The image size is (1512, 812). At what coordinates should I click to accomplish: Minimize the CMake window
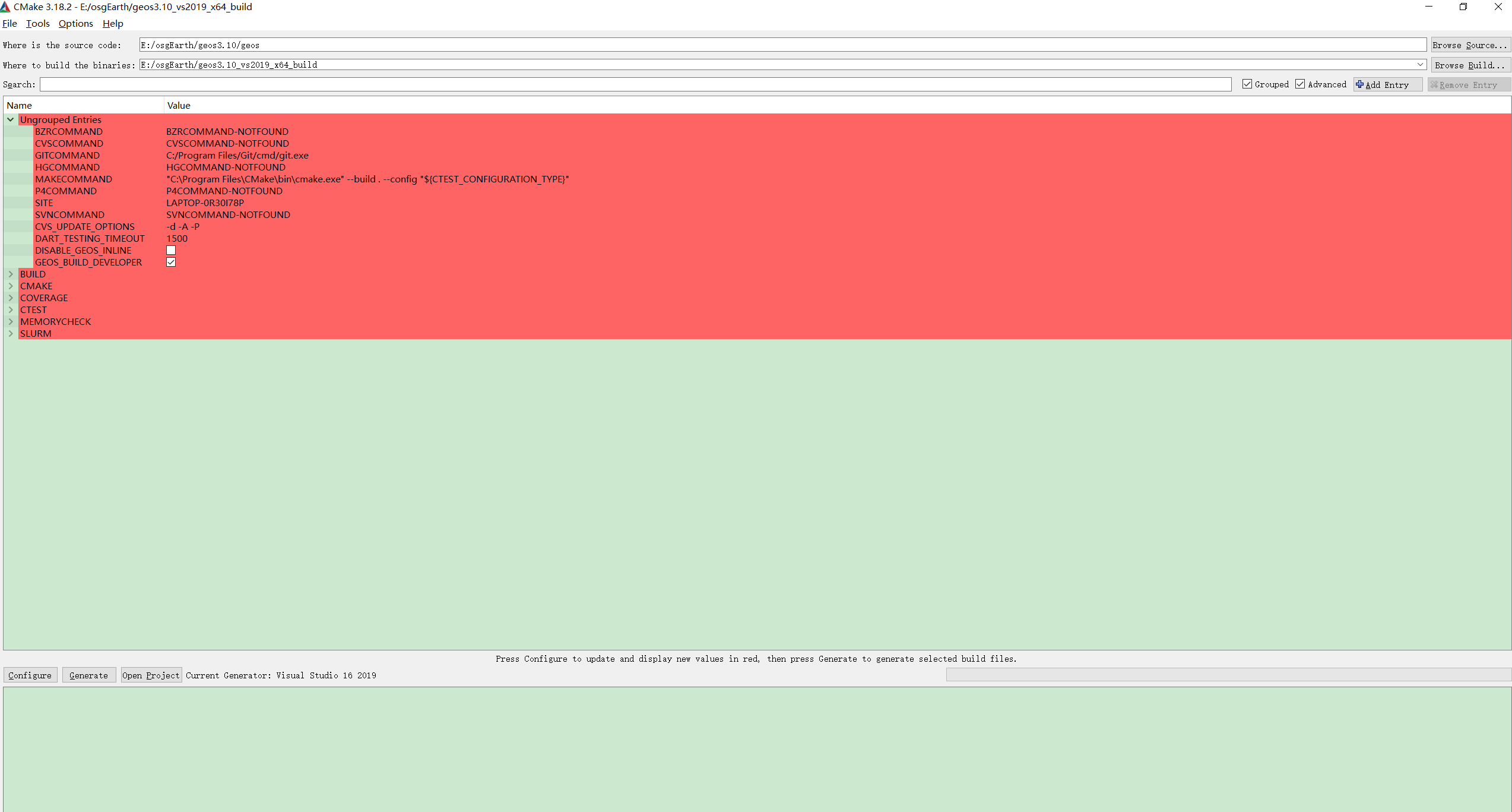click(x=1428, y=7)
